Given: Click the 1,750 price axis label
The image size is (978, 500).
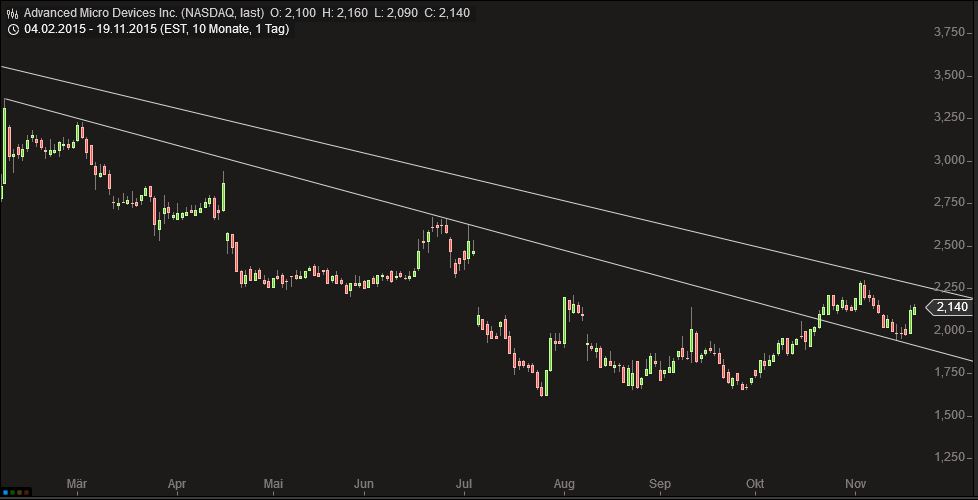Looking at the screenshot, I should 950,372.
